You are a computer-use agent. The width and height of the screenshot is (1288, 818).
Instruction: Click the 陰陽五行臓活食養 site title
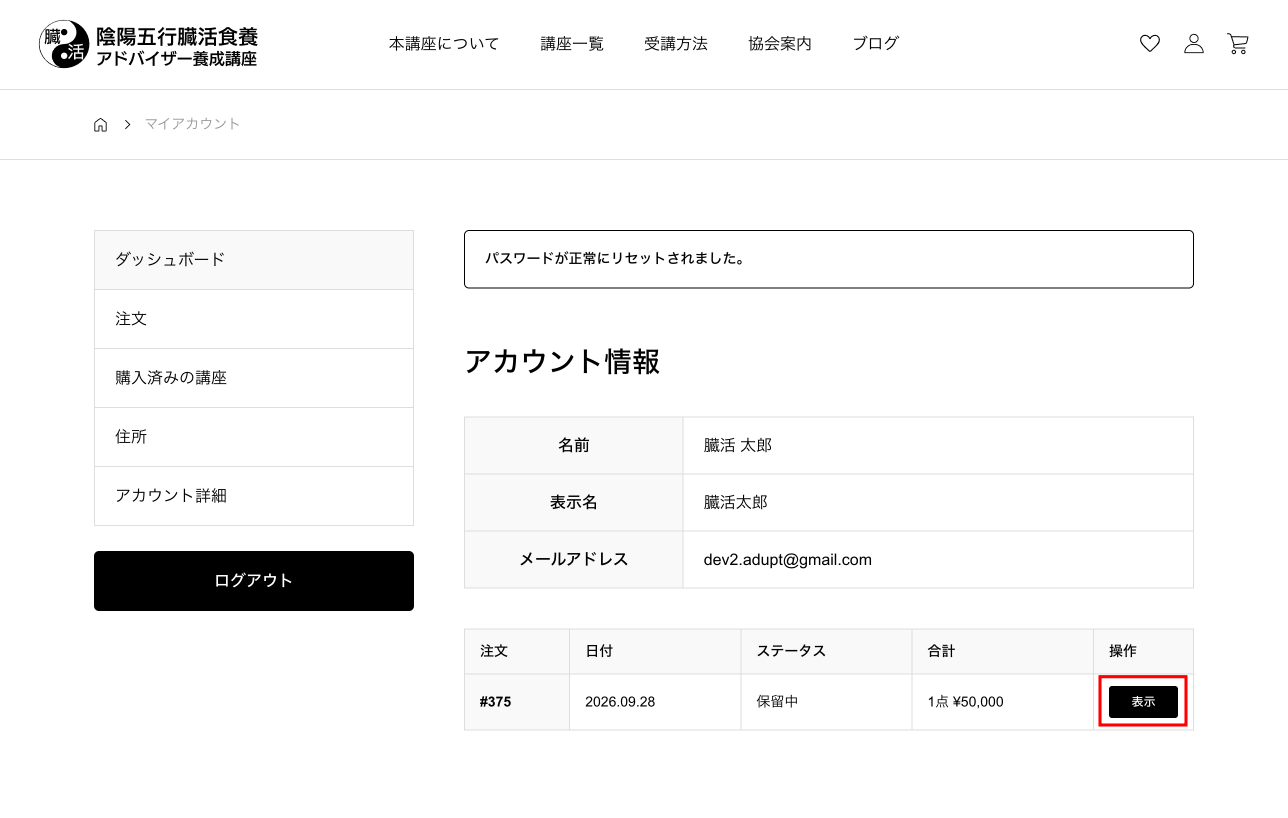177,37
